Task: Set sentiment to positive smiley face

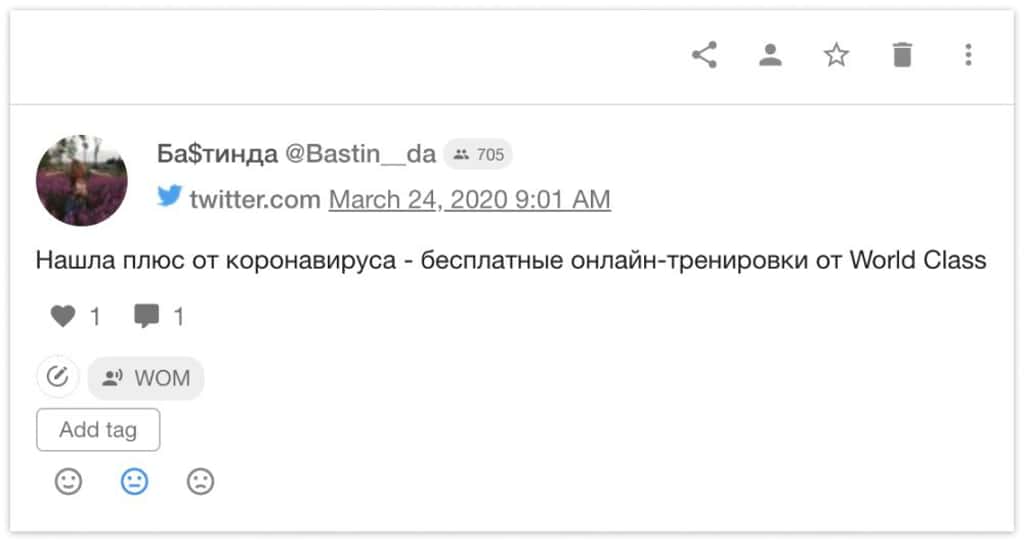Action: [69, 482]
